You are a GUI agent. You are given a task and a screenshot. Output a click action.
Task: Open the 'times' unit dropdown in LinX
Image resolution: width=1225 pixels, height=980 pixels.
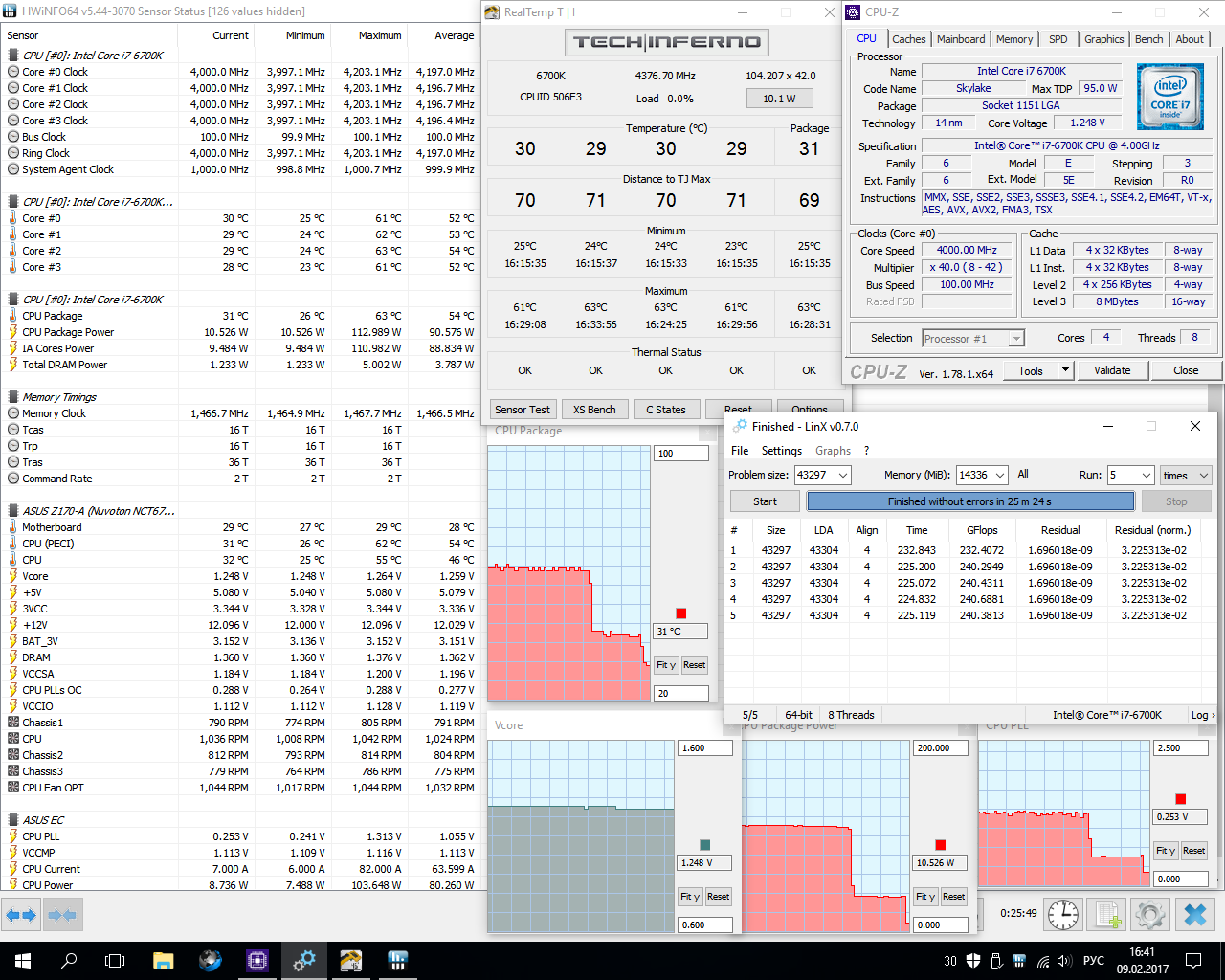click(1186, 475)
